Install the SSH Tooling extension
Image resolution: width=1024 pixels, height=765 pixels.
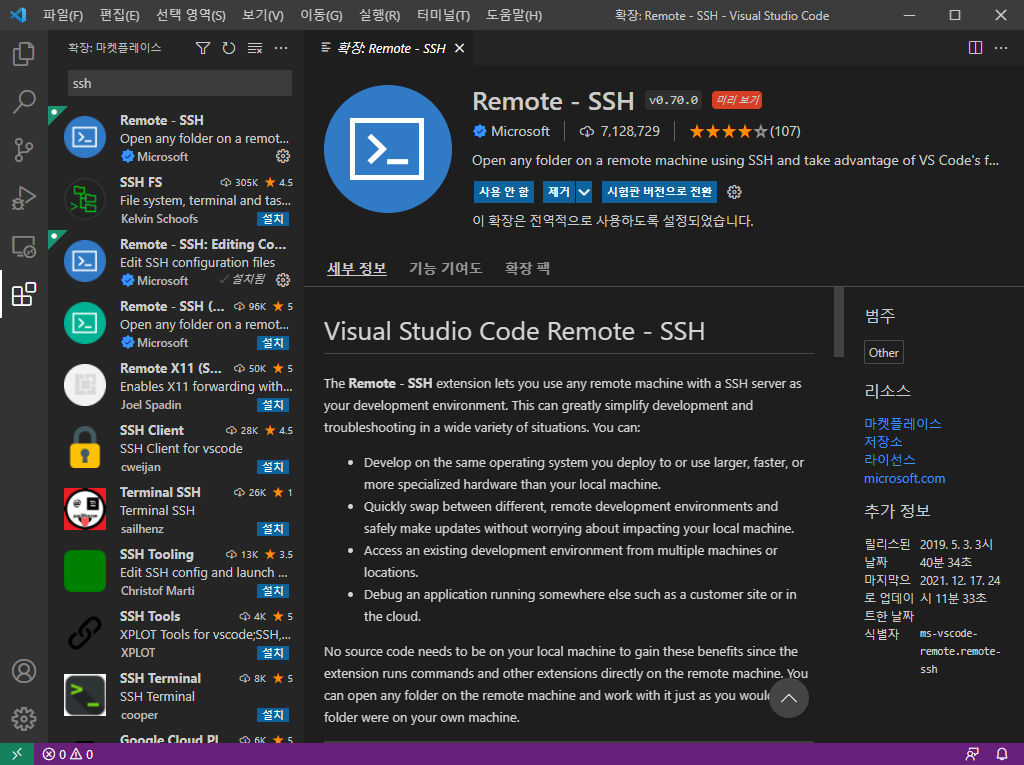273,591
